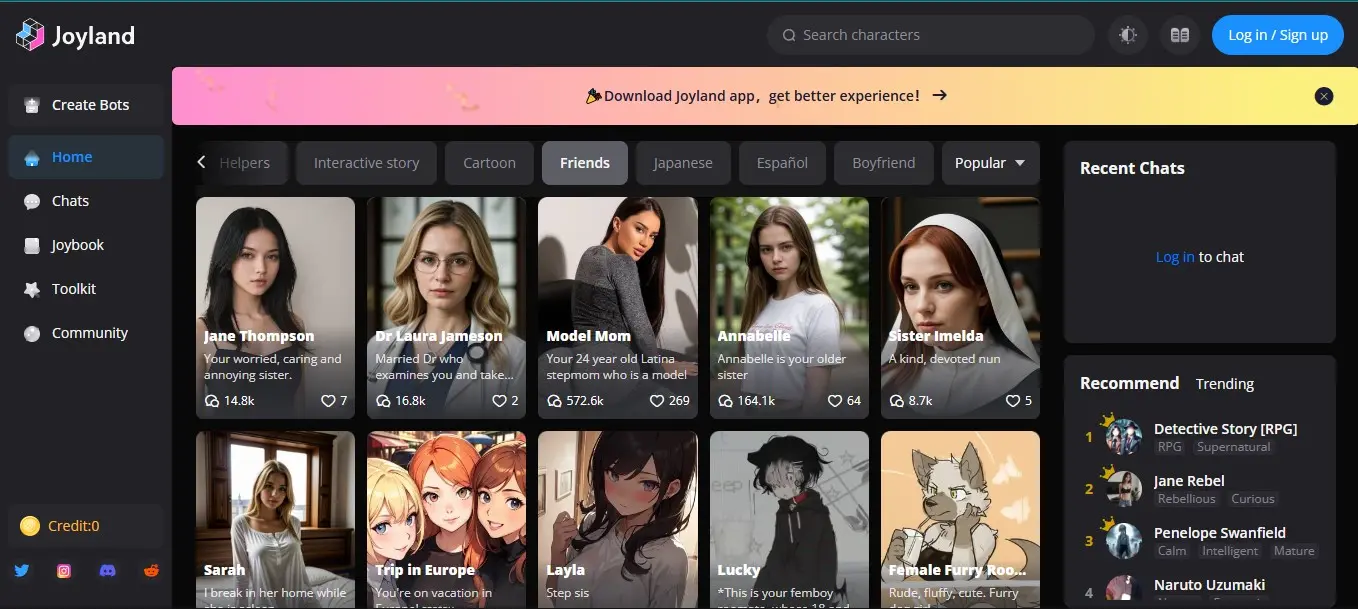Viewport: 1358px width, 609px height.
Task: Open Joybook from the sidebar
Action: [86, 245]
